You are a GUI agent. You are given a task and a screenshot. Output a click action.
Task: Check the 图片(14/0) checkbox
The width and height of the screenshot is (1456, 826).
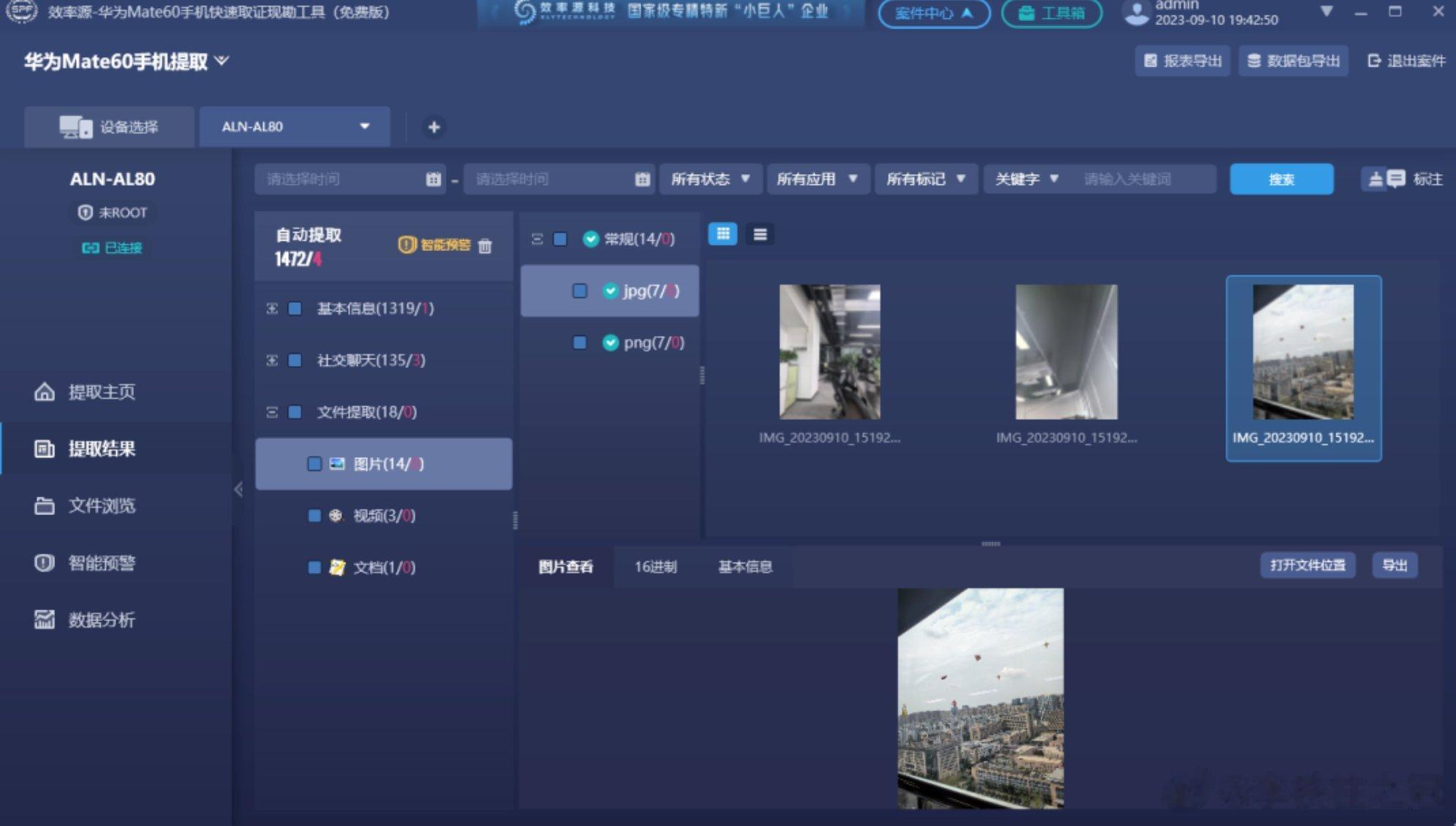[x=314, y=464]
